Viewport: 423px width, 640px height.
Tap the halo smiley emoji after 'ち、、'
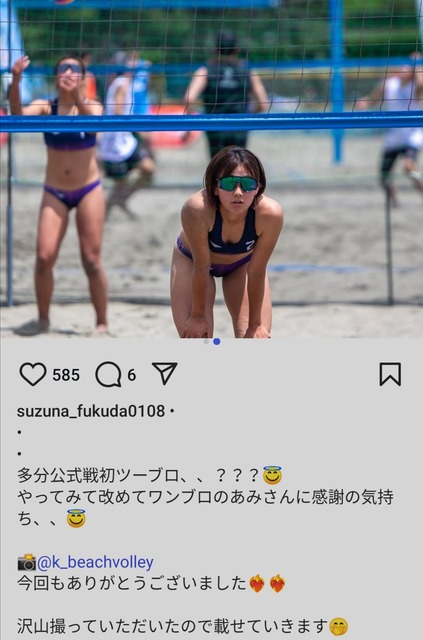click(76, 518)
